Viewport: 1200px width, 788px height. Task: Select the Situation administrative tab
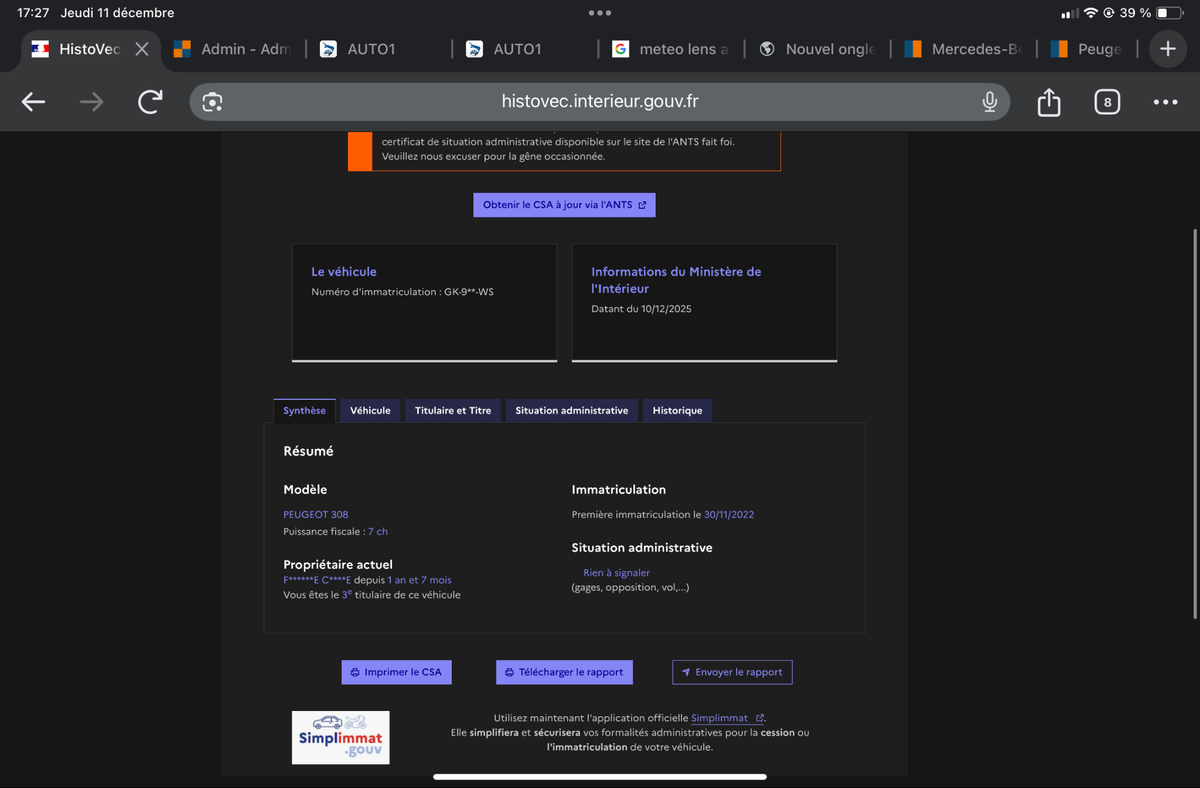pos(571,411)
